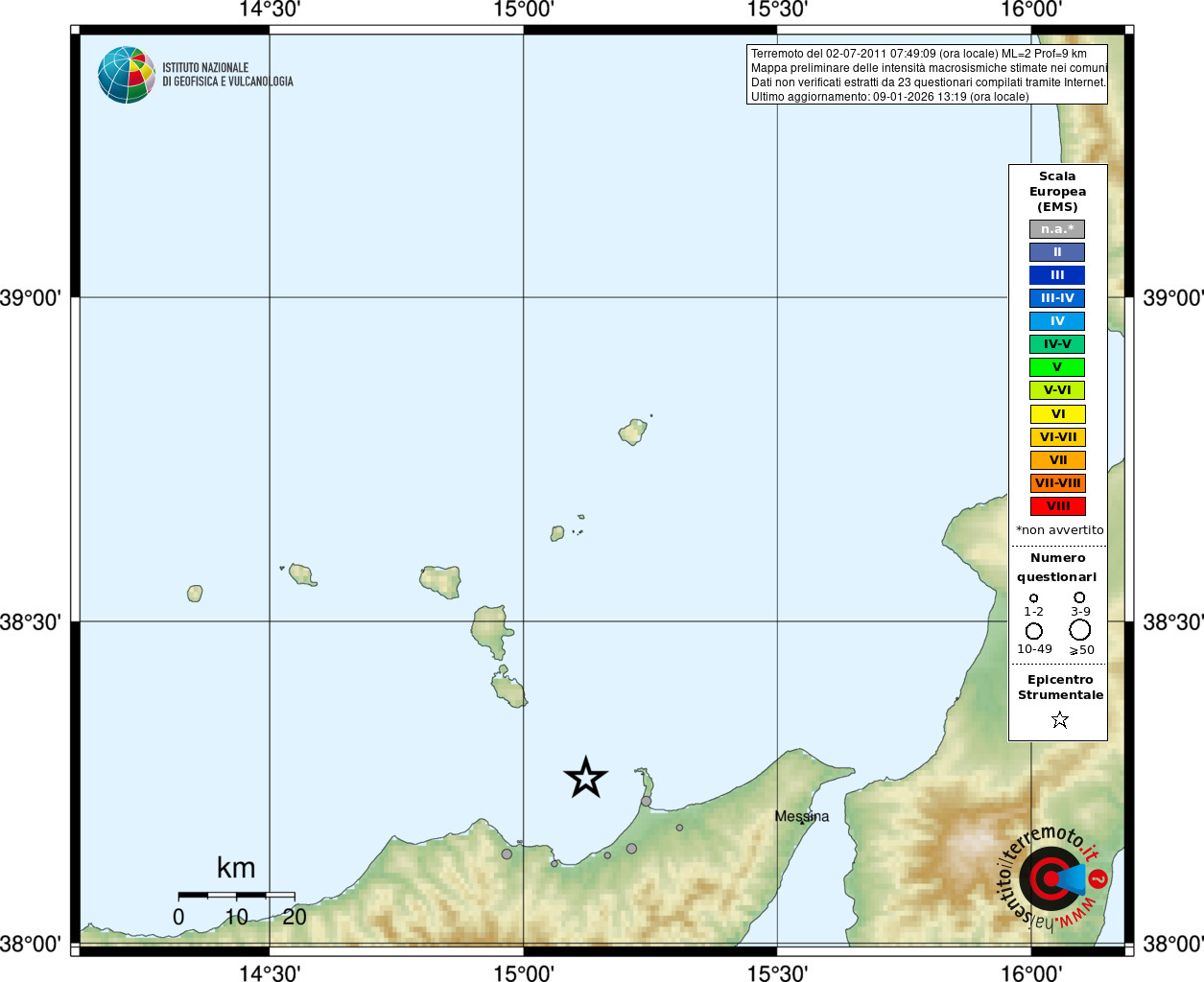The image size is (1204, 982).
Task: Click the northernmost island, Stromboli
Action: pos(632,432)
